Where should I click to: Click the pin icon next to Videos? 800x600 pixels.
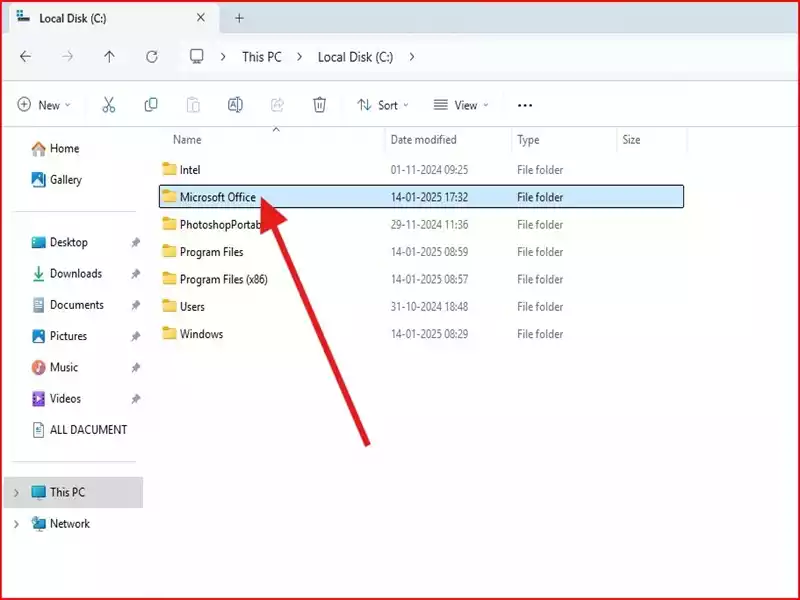click(135, 399)
